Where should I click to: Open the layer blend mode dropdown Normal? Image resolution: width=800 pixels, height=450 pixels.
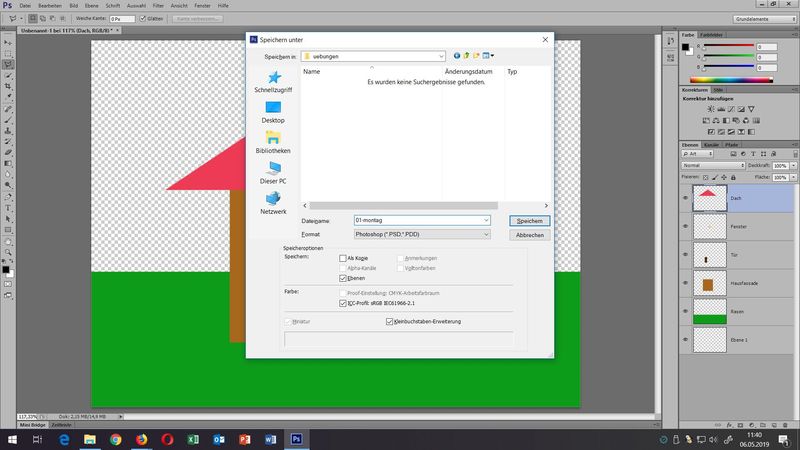tap(713, 165)
